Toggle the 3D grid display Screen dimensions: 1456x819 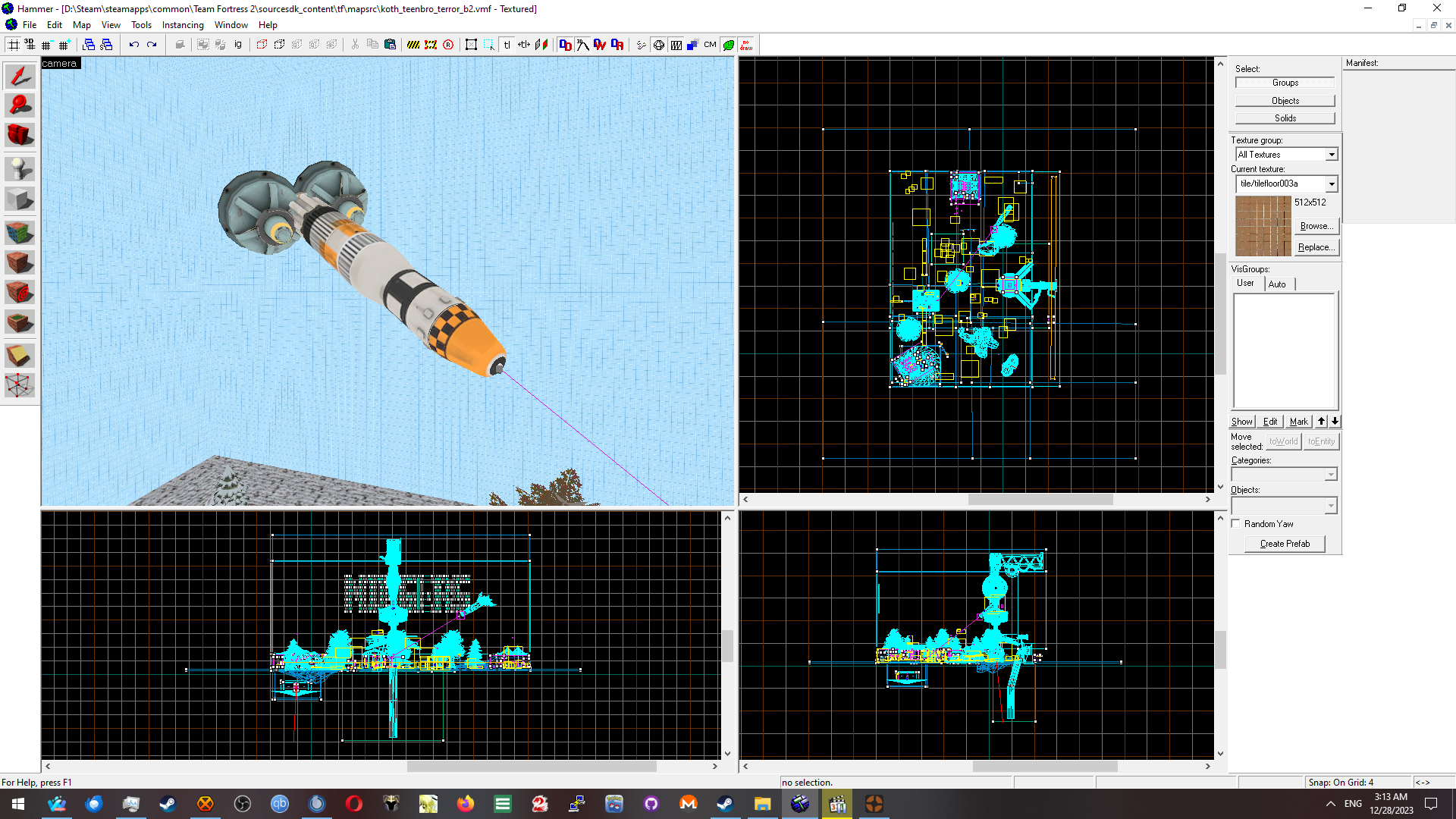click(x=30, y=45)
